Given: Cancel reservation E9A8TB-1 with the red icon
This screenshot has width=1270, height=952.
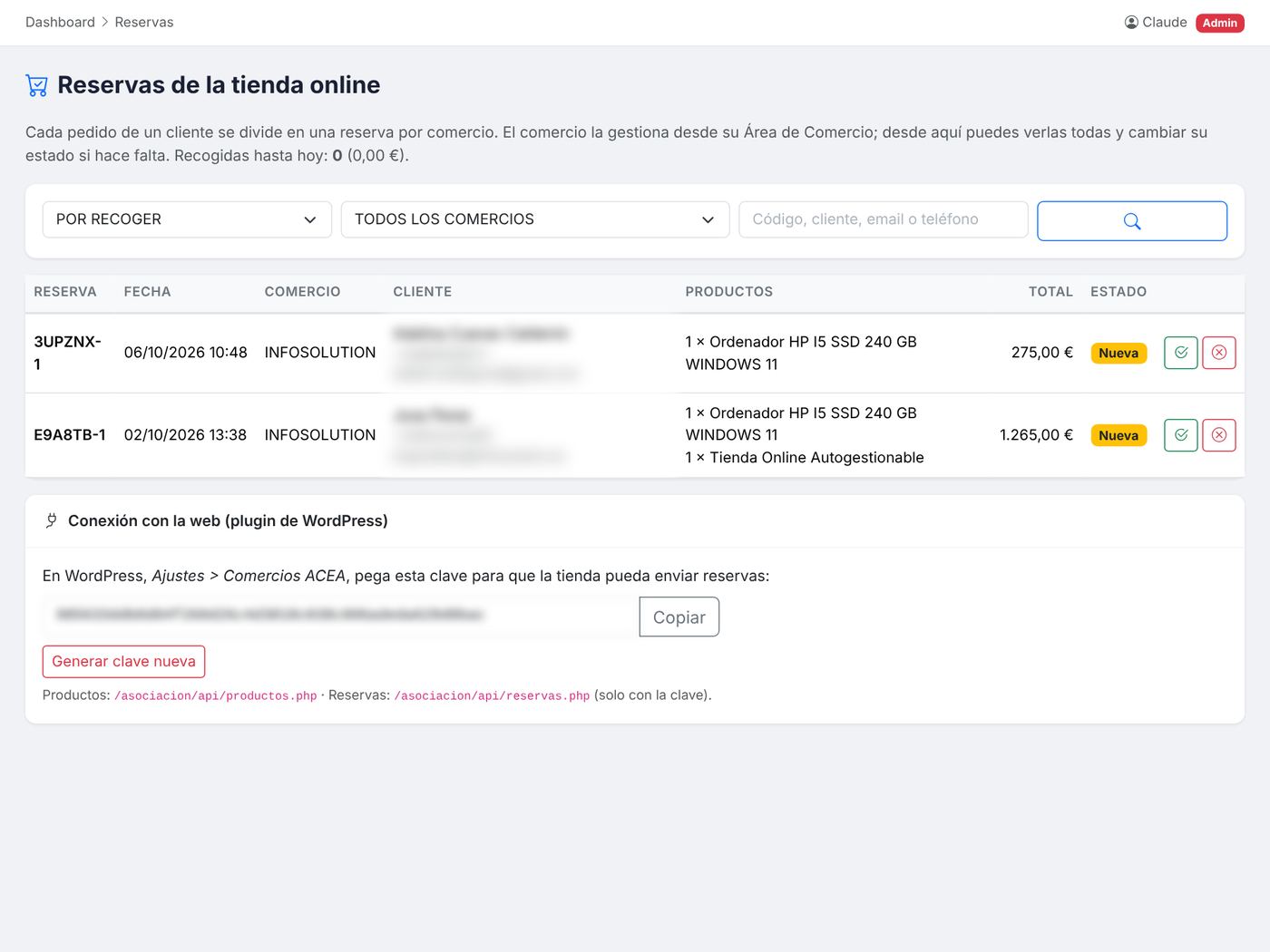Looking at the screenshot, I should [1219, 435].
